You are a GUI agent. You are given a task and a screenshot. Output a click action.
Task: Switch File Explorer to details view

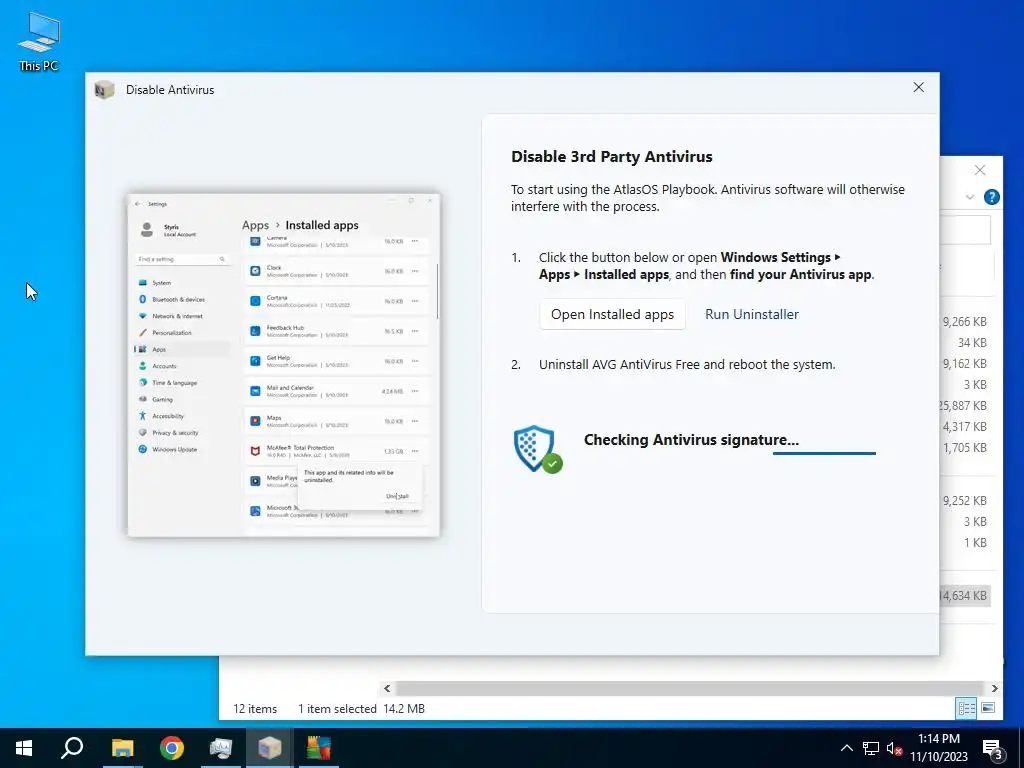(x=967, y=708)
